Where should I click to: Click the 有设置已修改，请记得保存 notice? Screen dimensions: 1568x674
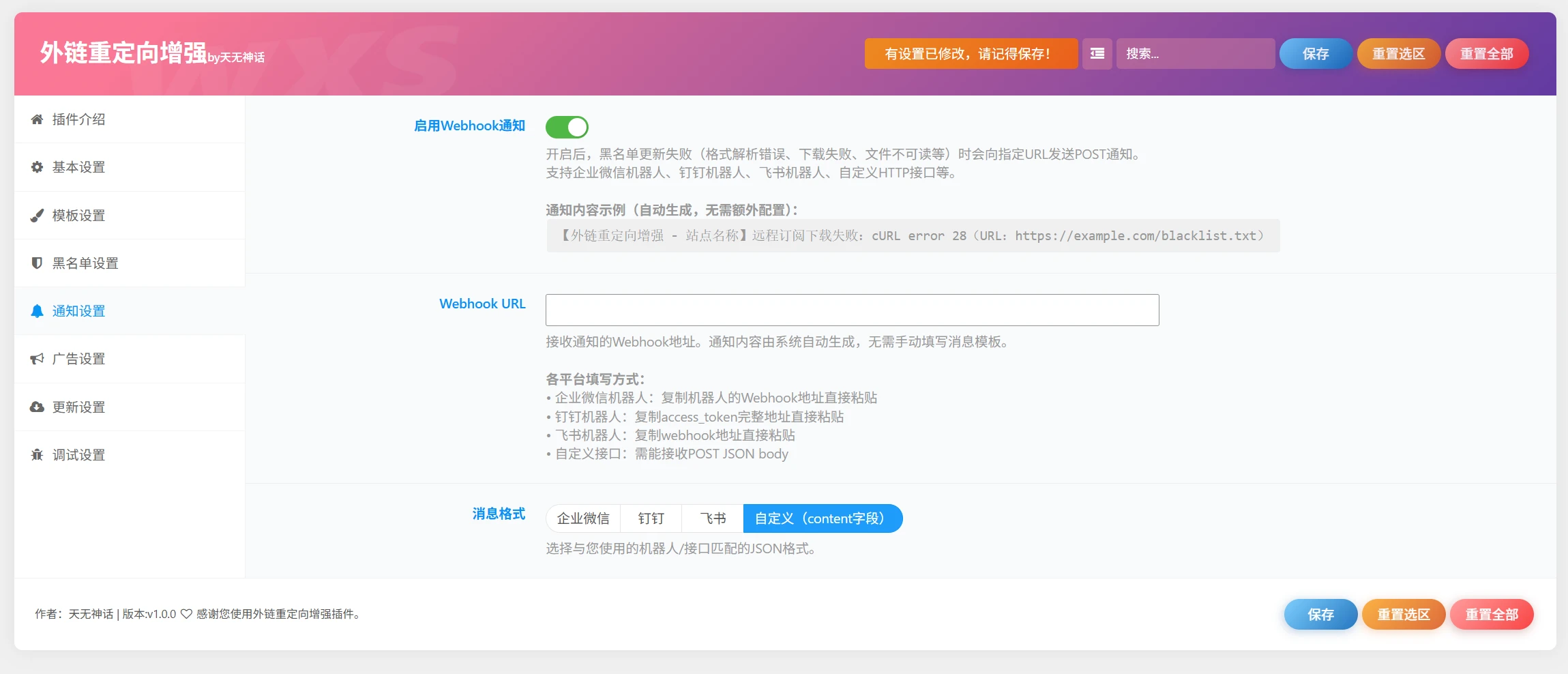[971, 54]
